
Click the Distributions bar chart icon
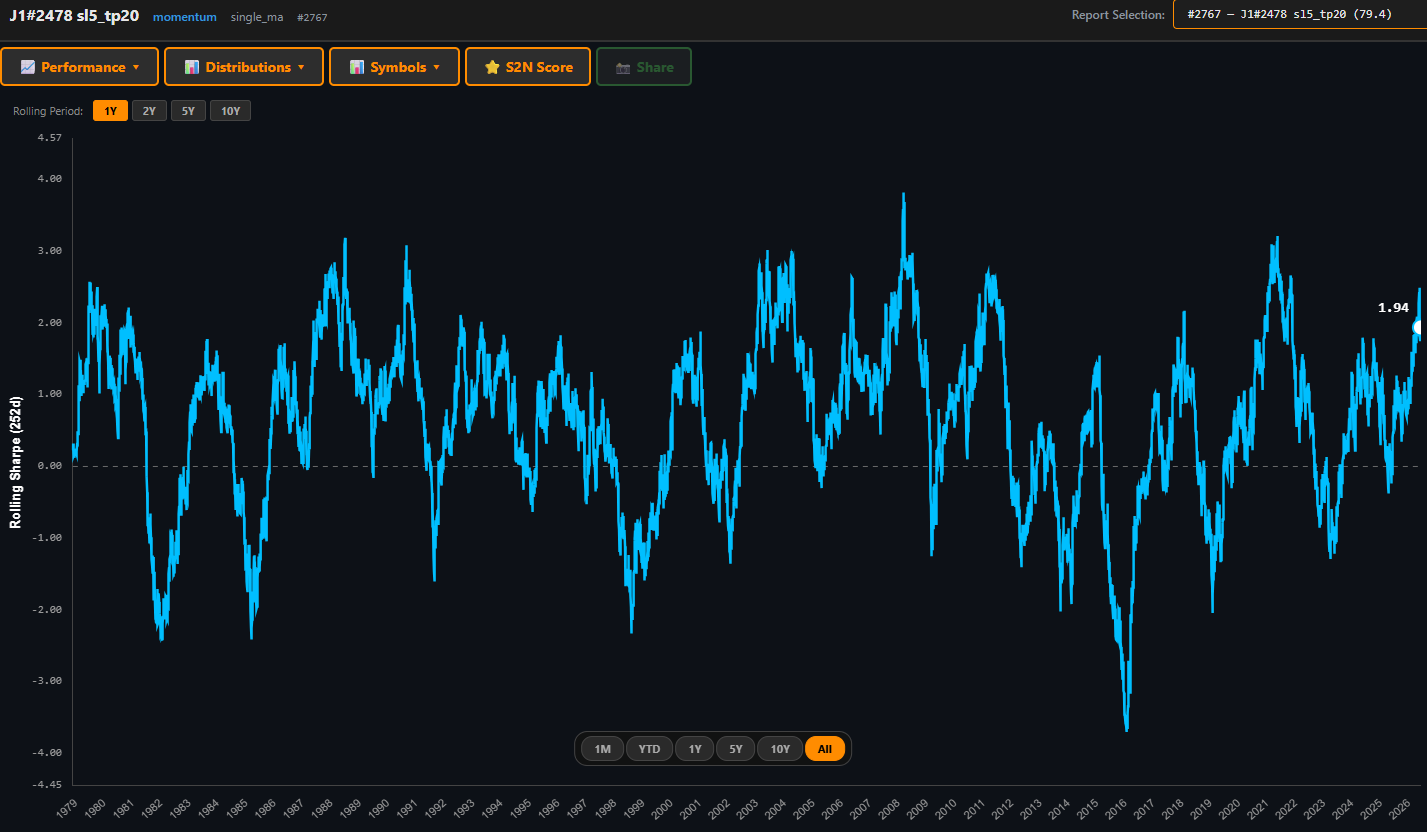tap(192, 67)
